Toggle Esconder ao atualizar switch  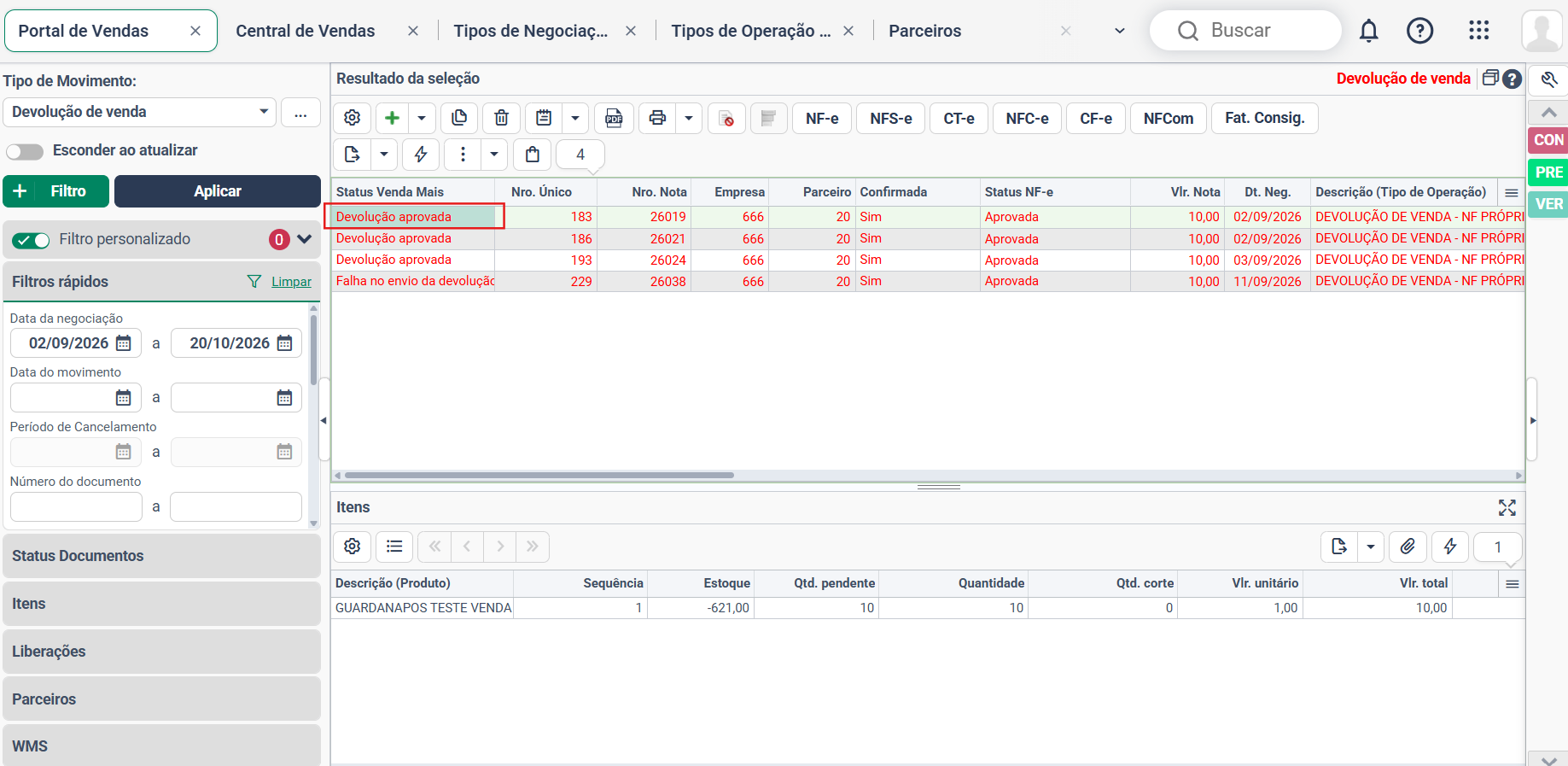pyautogui.click(x=25, y=151)
